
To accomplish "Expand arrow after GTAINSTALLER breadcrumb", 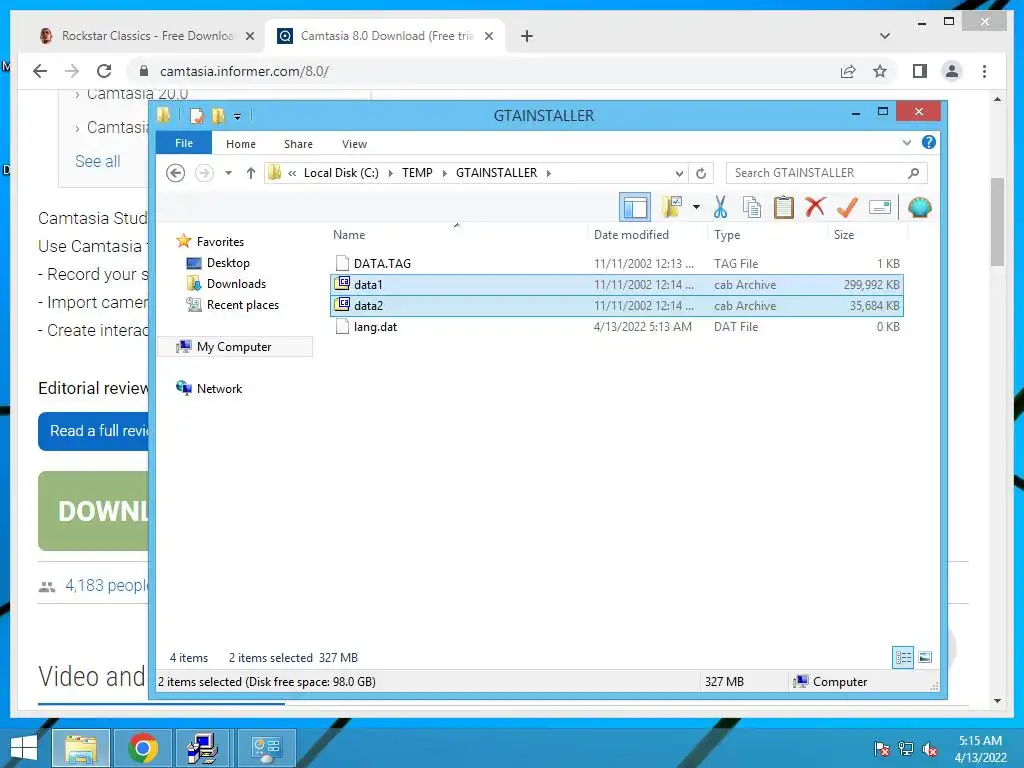I will point(548,173).
